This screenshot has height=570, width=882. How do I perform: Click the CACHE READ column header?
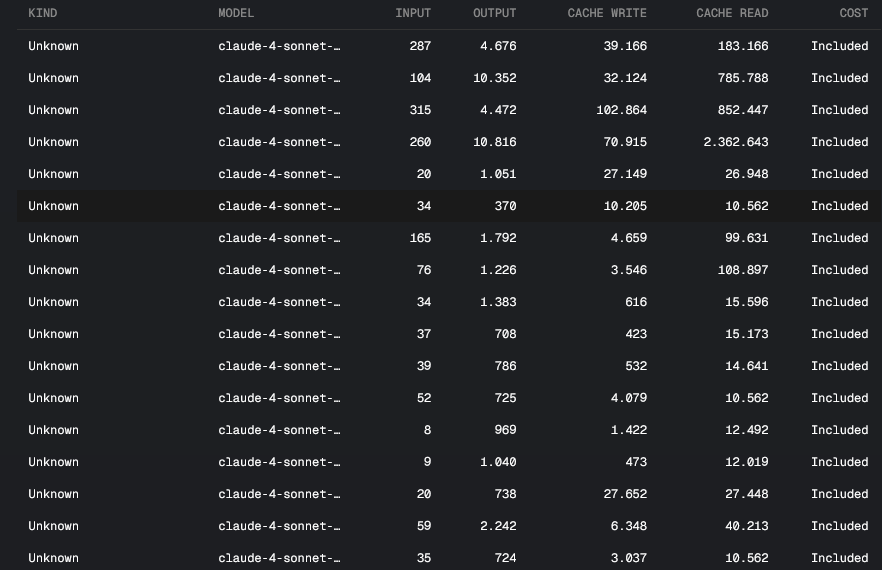732,13
